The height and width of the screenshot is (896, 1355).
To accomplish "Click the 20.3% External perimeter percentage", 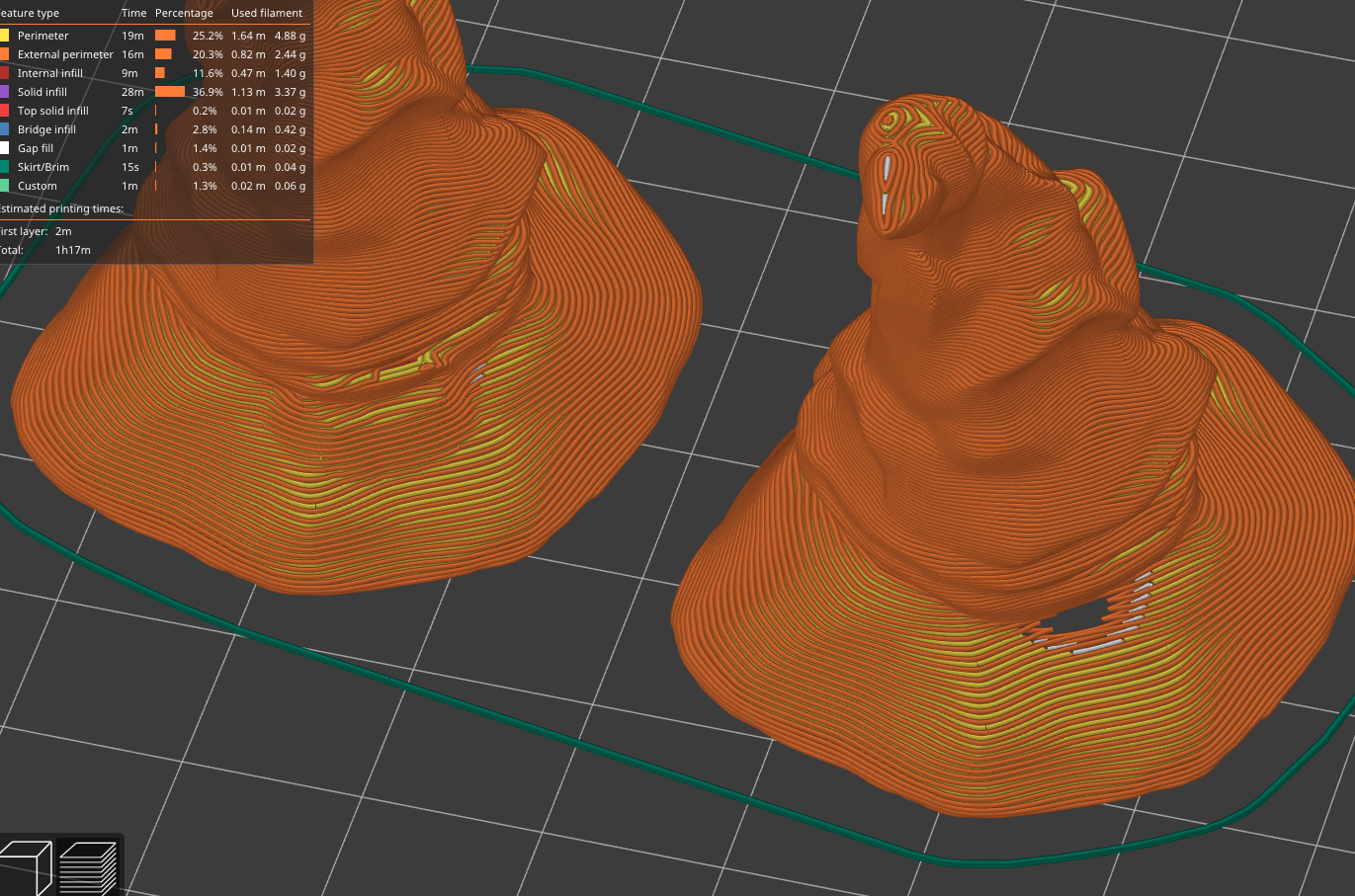I will (208, 54).
